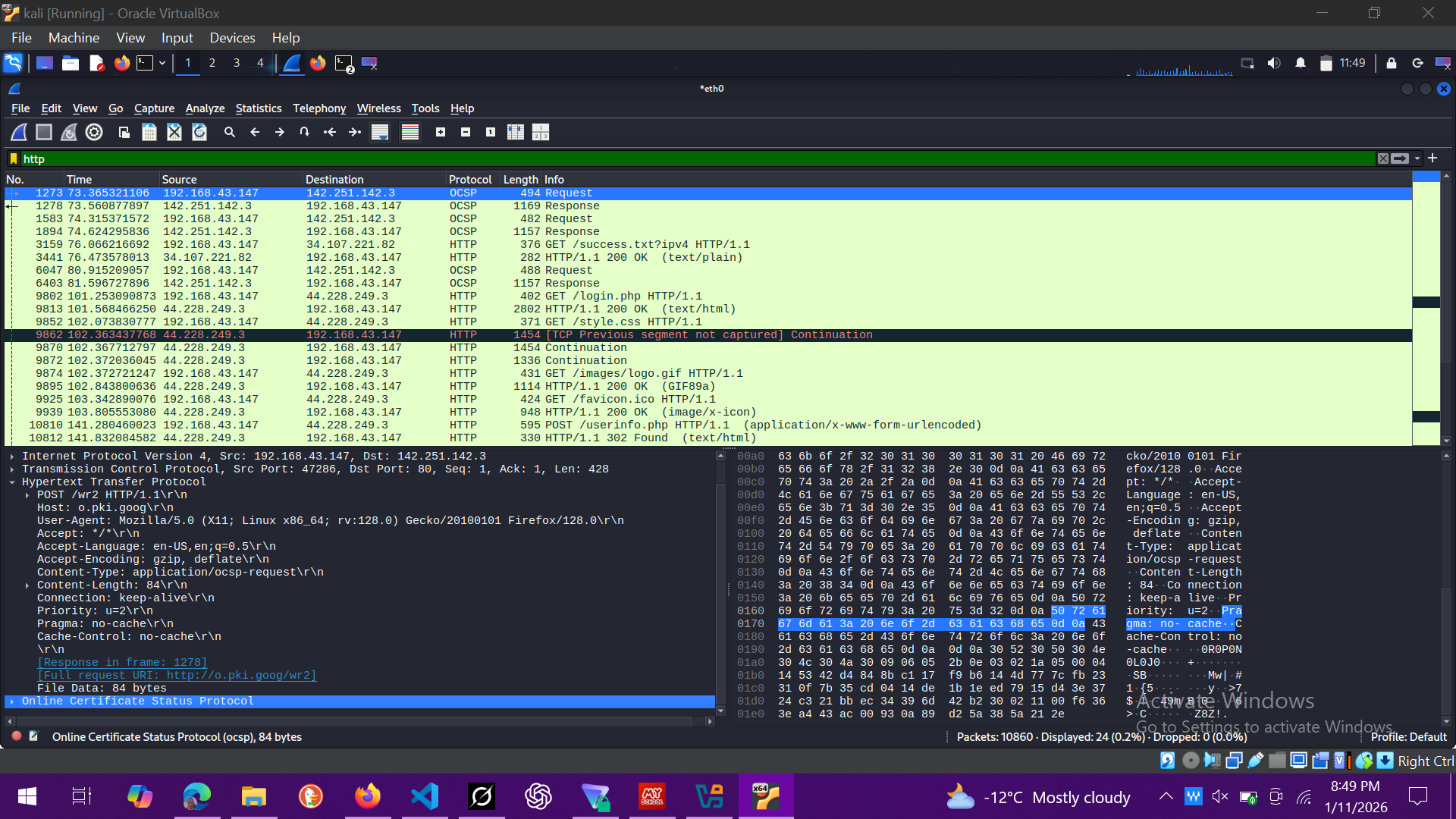Screen dimensions: 1456x819
Task: Select packet 9802 GET /login.php row
Action: [708, 297]
